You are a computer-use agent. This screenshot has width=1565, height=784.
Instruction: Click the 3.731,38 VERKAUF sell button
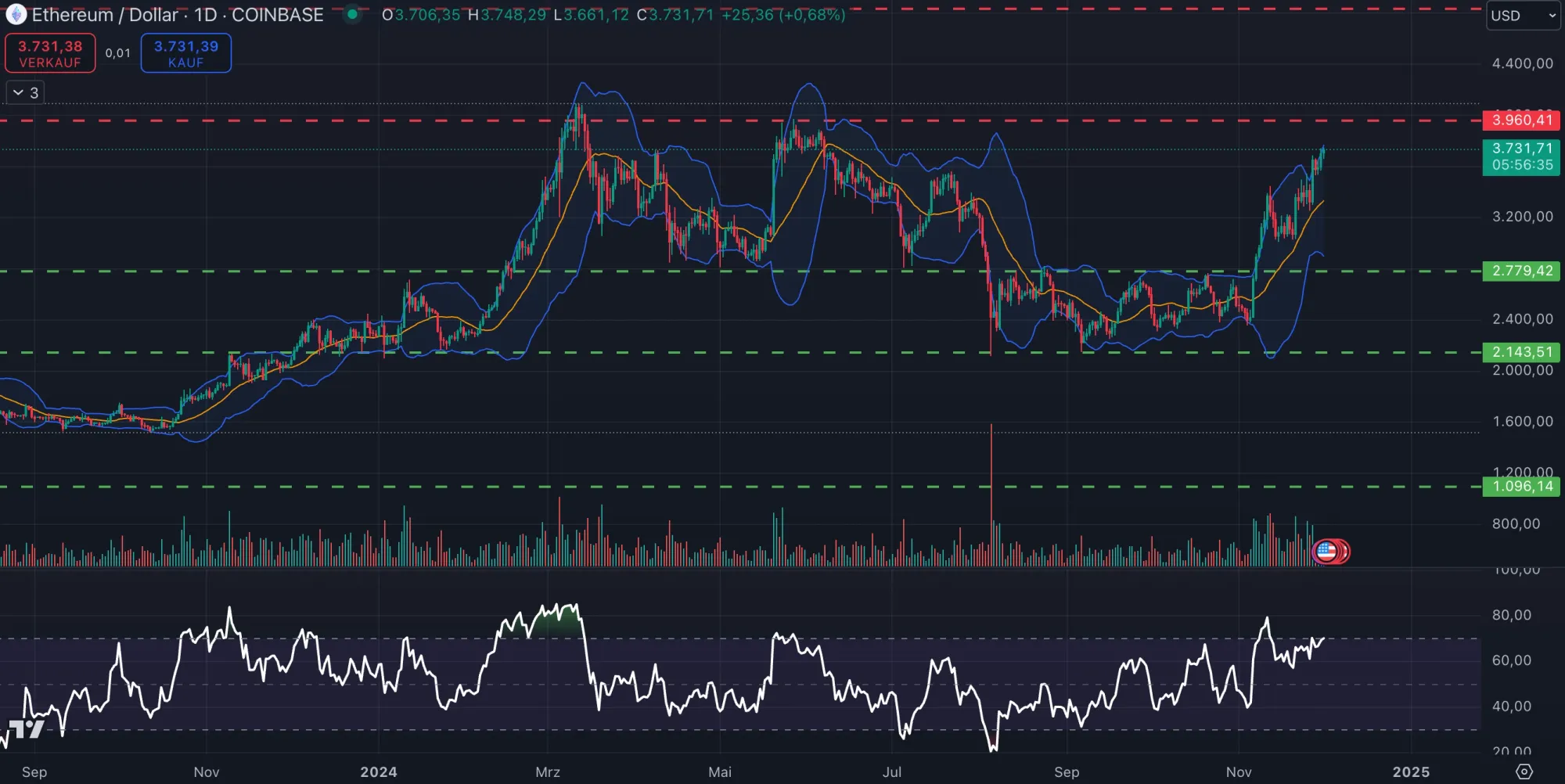coord(50,53)
